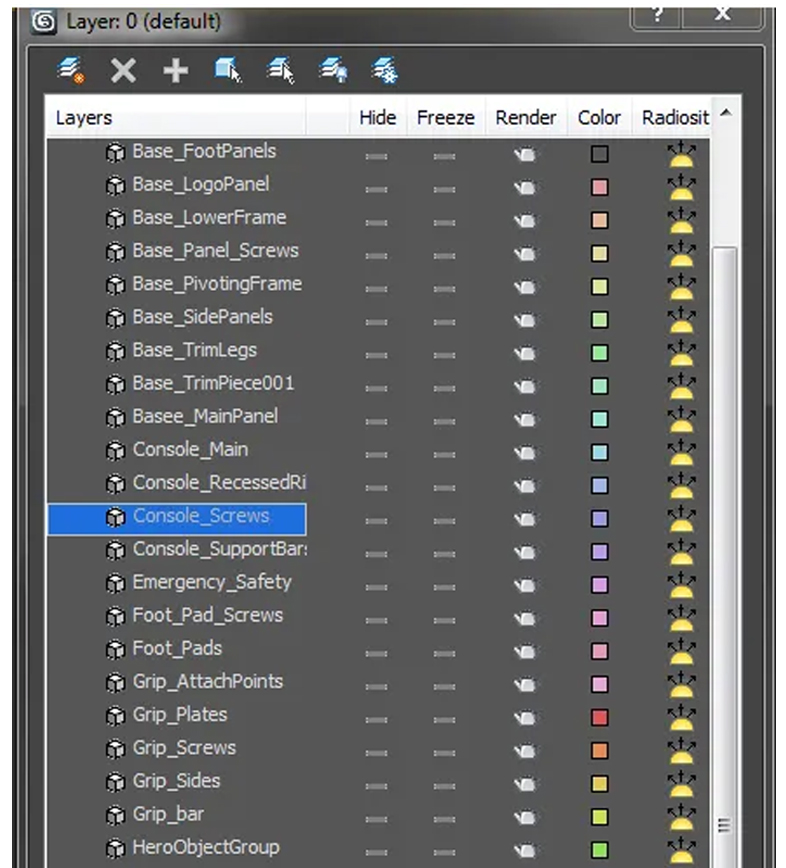Image resolution: width=786 pixels, height=868 pixels.
Task: Click the Color column header
Action: (x=599, y=118)
